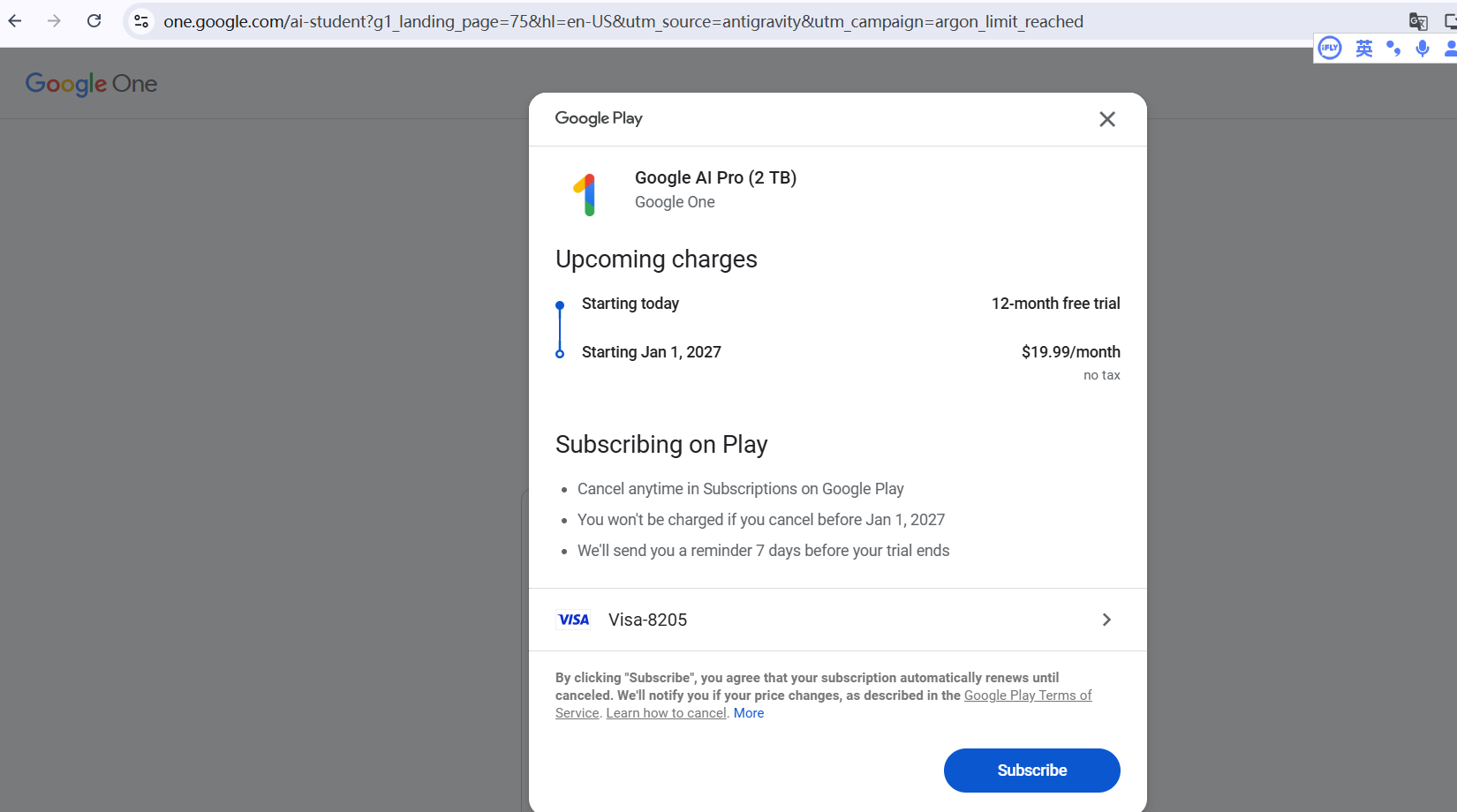This screenshot has height=812, width=1457.
Task: Click the iFLY input method logo
Action: tap(1330, 49)
